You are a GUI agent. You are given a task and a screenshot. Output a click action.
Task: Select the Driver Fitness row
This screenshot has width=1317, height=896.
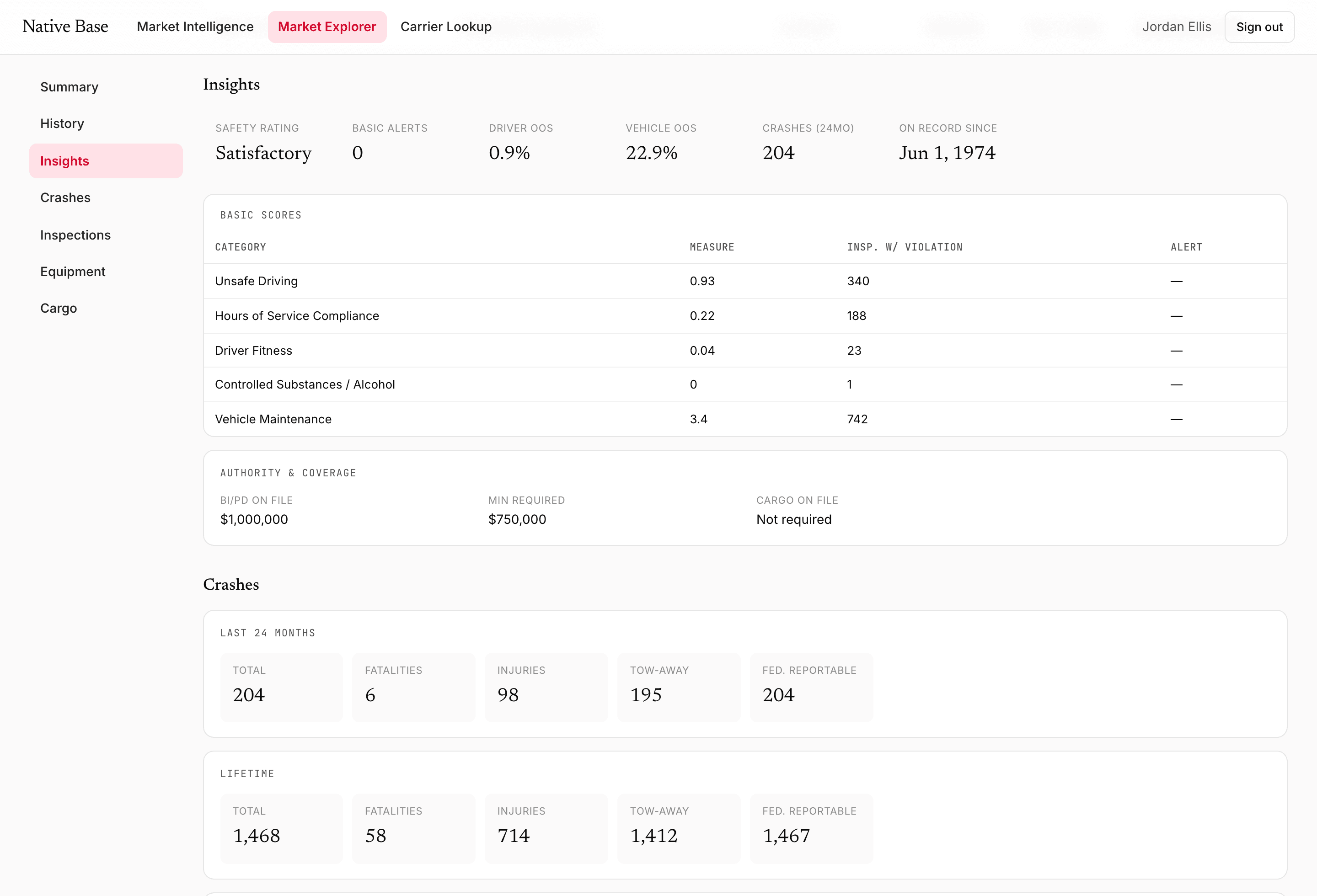click(x=744, y=351)
